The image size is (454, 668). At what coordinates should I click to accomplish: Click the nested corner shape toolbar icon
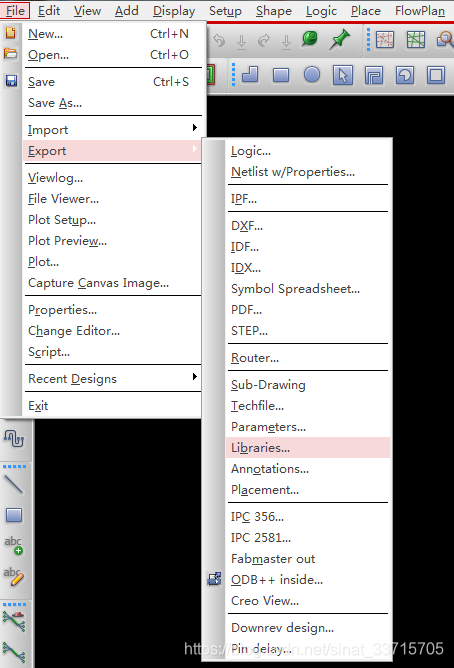[x=374, y=75]
